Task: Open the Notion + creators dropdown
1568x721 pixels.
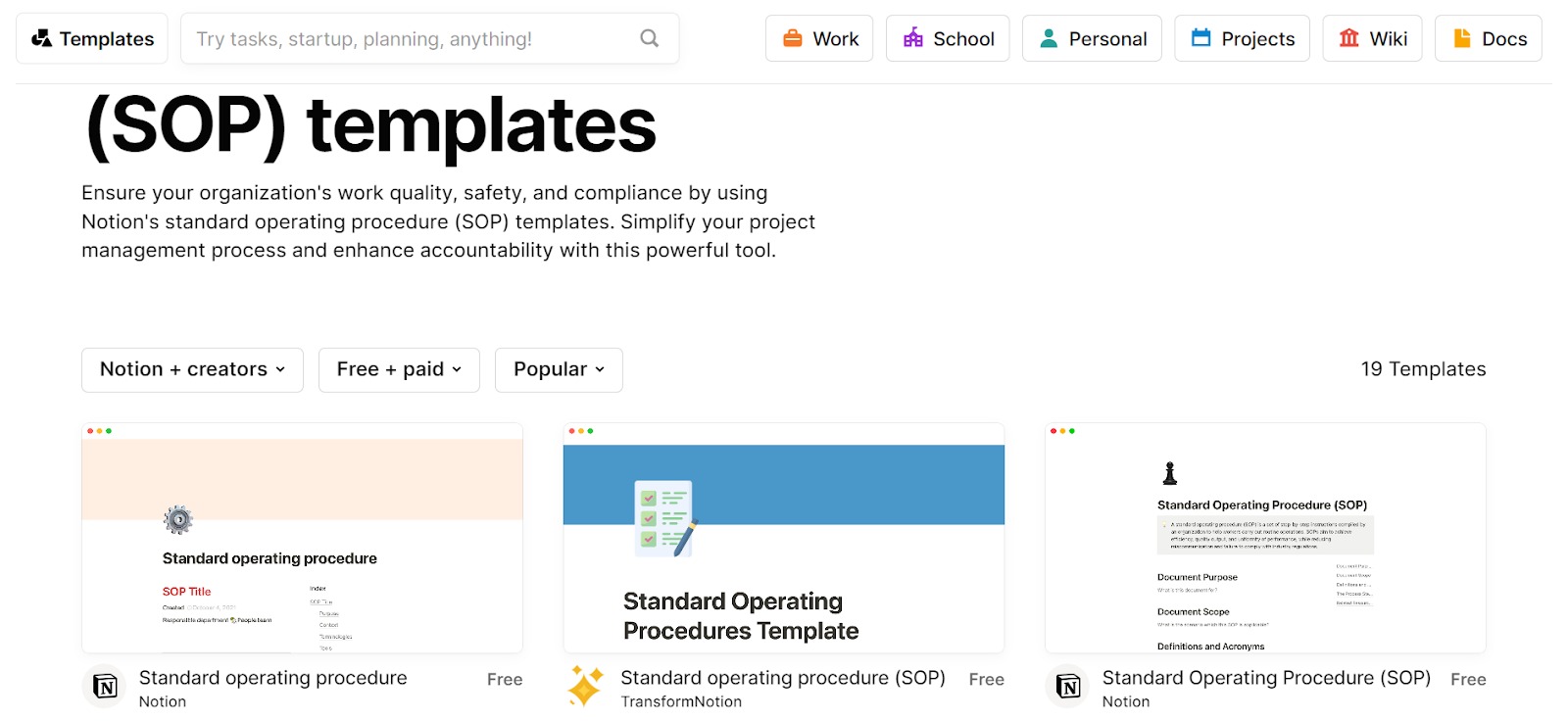Action: click(192, 370)
